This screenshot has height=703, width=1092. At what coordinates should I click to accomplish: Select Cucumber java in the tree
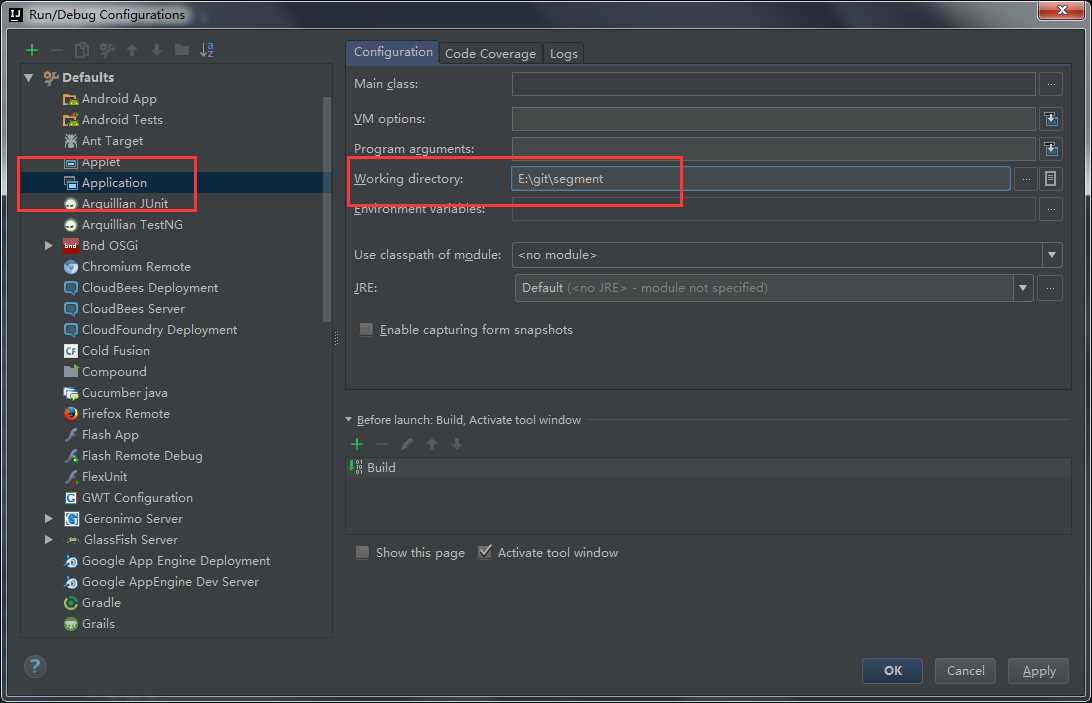point(116,393)
